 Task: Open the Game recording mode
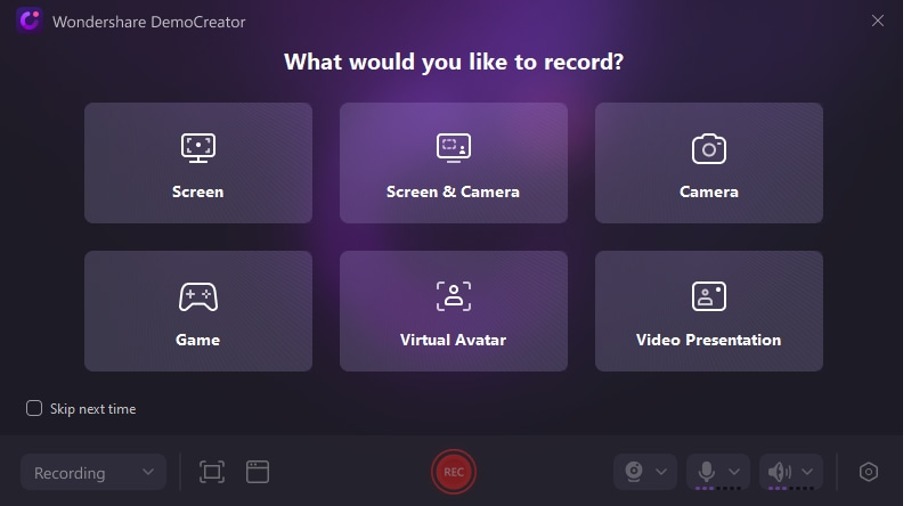198,311
